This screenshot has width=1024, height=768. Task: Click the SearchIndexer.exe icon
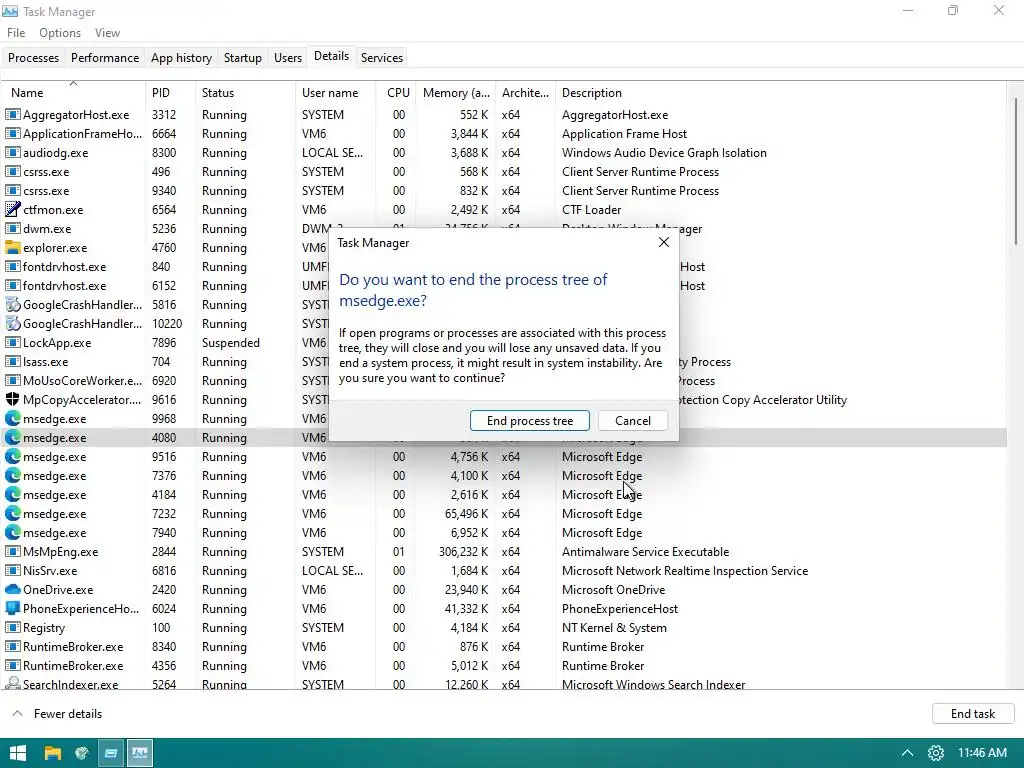pyautogui.click(x=12, y=684)
